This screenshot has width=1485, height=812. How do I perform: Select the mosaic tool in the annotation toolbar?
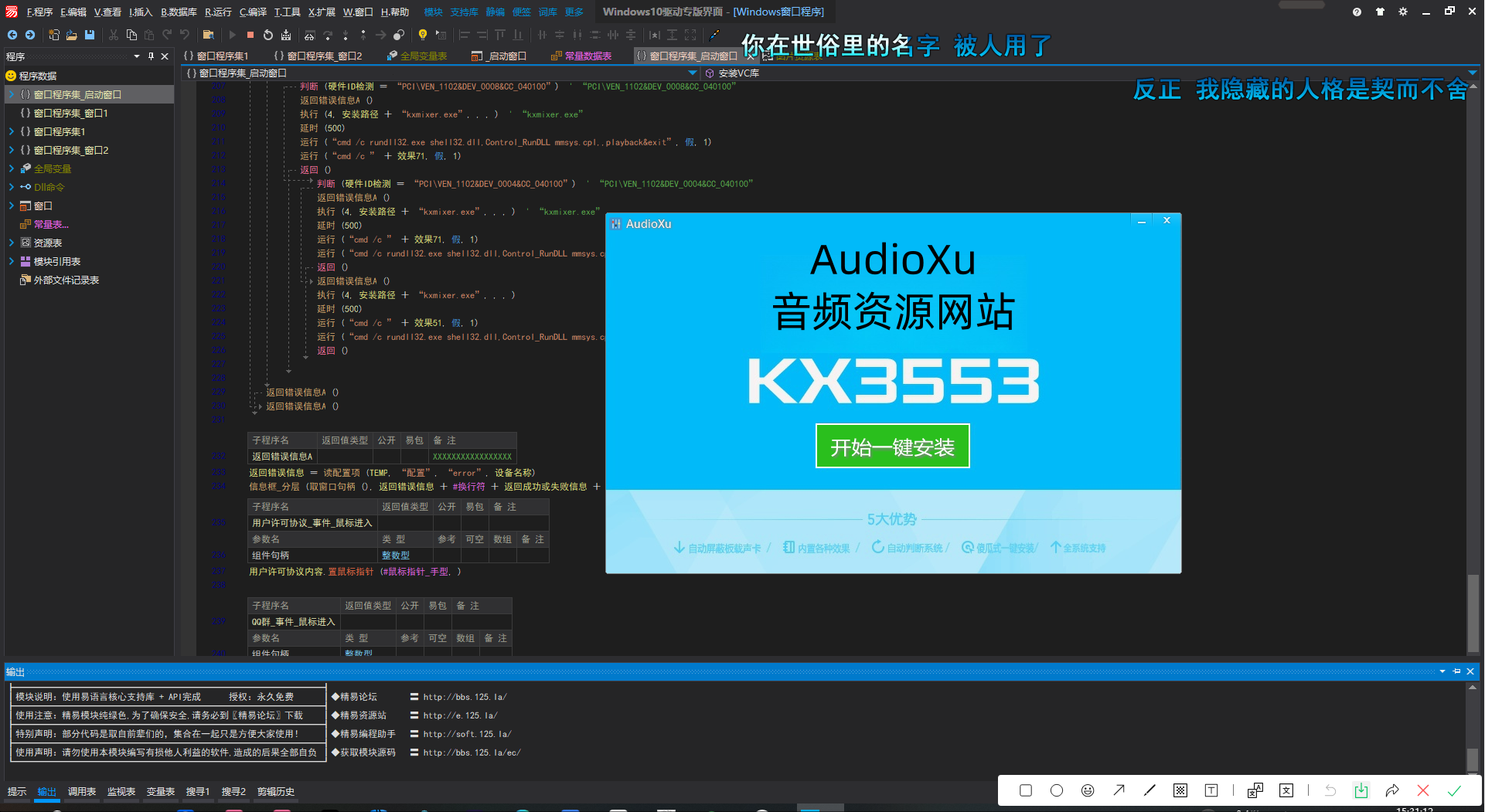coord(1180,791)
